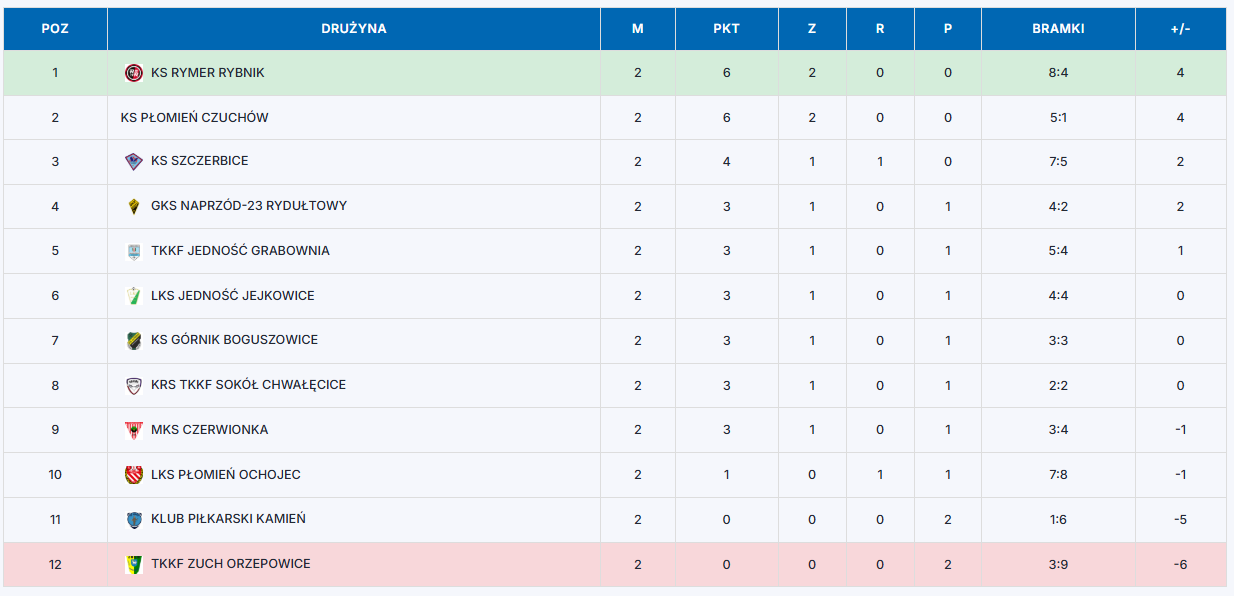Click the TKKF Zuch Orzepowice logo
This screenshot has height=596, width=1234.
[134, 564]
